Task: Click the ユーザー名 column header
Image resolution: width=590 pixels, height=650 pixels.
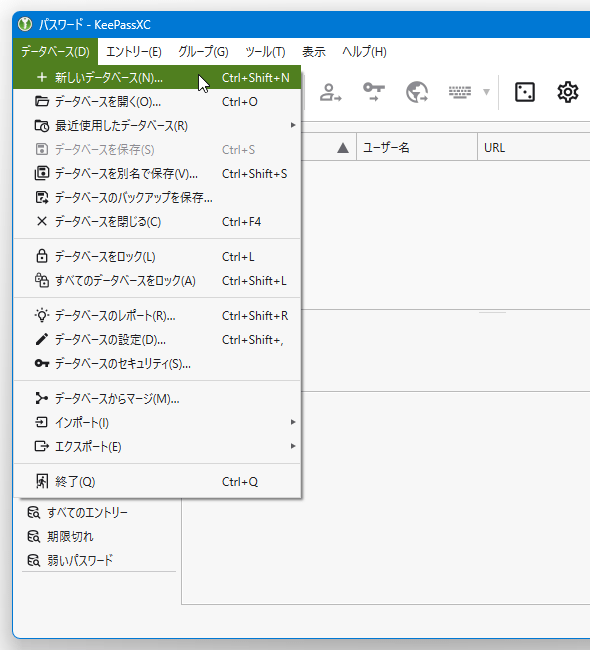Action: (x=417, y=147)
